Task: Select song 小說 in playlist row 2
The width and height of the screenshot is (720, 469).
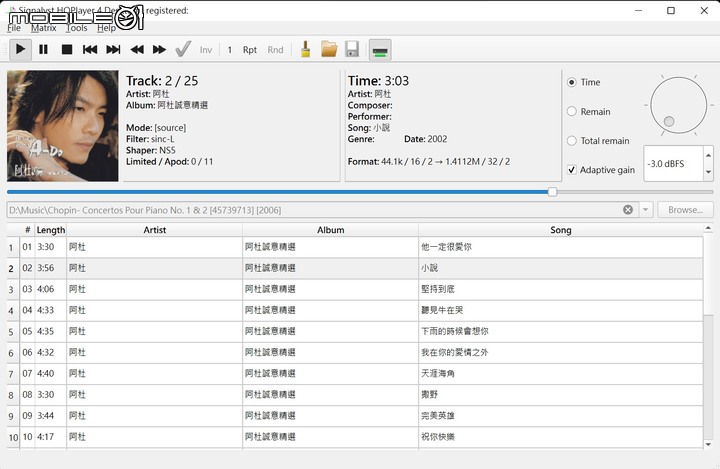Action: [x=429, y=268]
